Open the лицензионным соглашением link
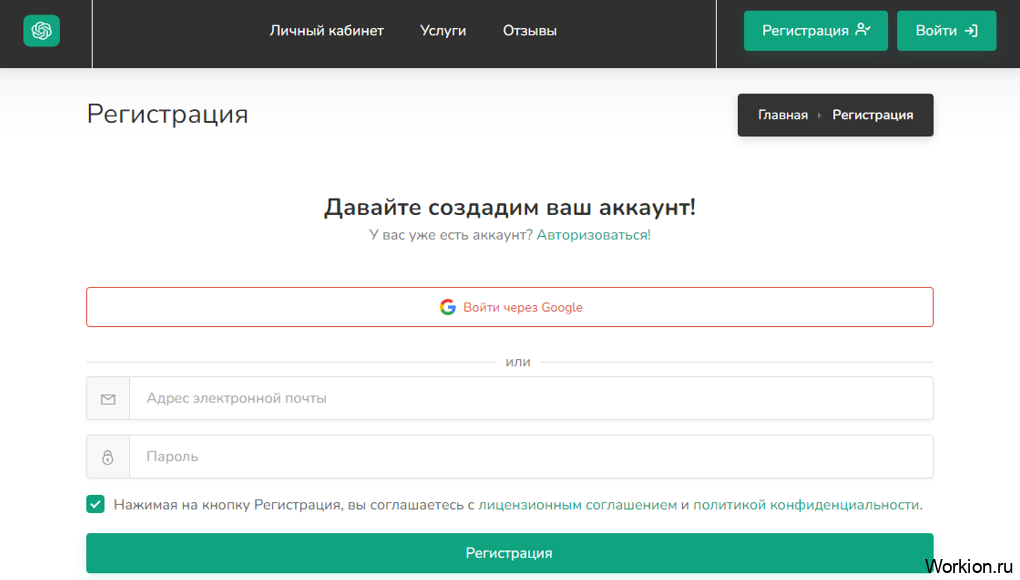The width and height of the screenshot is (1020, 580). [578, 505]
